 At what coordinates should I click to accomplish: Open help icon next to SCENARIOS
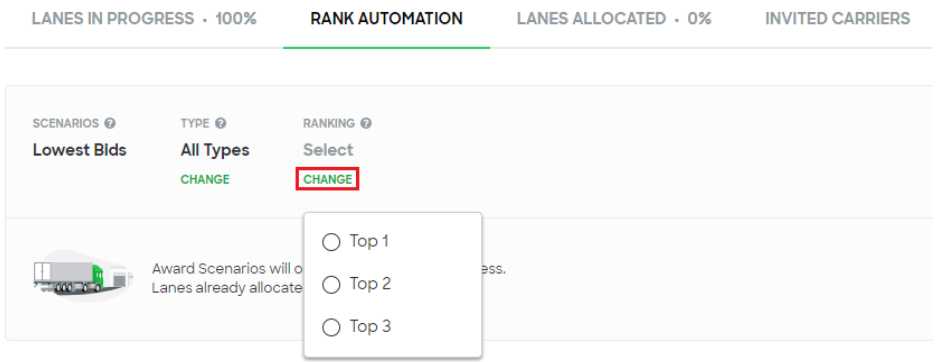(110, 124)
